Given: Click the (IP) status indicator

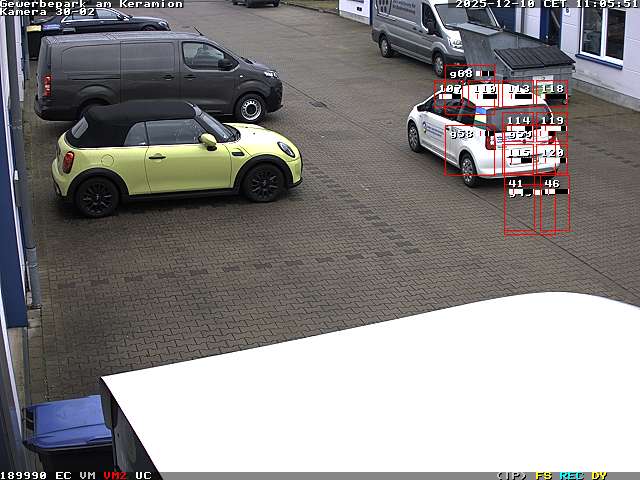Looking at the screenshot, I should 512,475.
